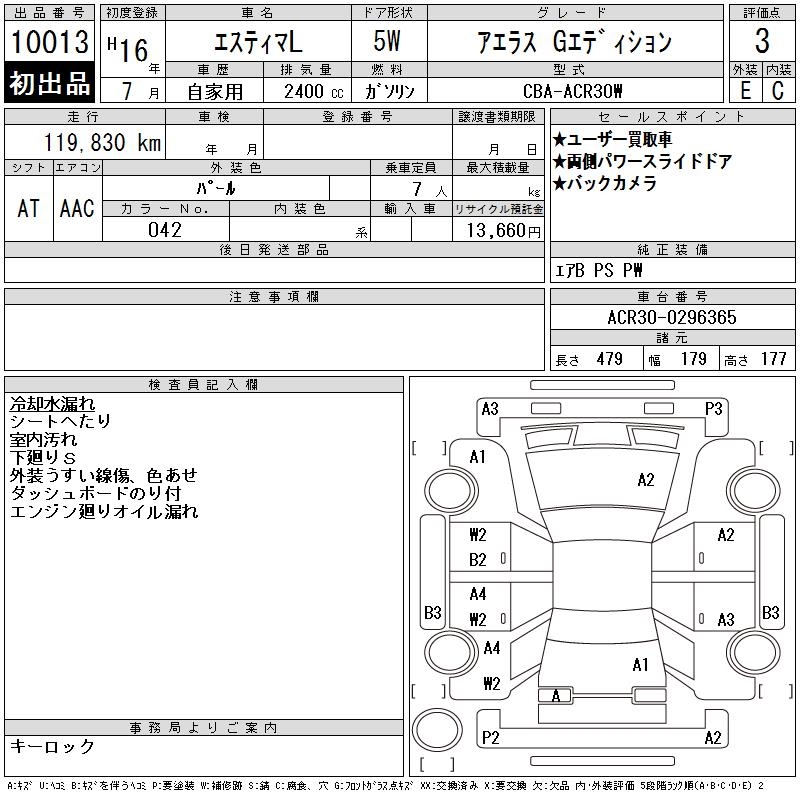Click the evaluation score 3
The width and height of the screenshot is (800, 800).
pyautogui.click(x=762, y=41)
